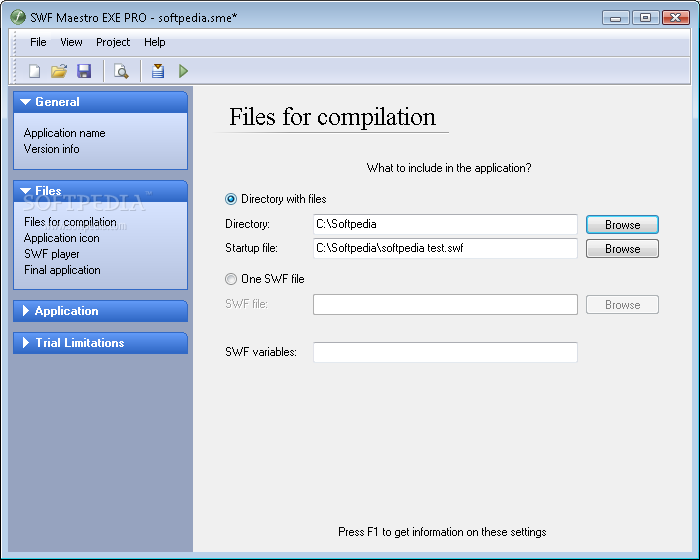Select Files for compilation in sidebar

pyautogui.click(x=71, y=222)
